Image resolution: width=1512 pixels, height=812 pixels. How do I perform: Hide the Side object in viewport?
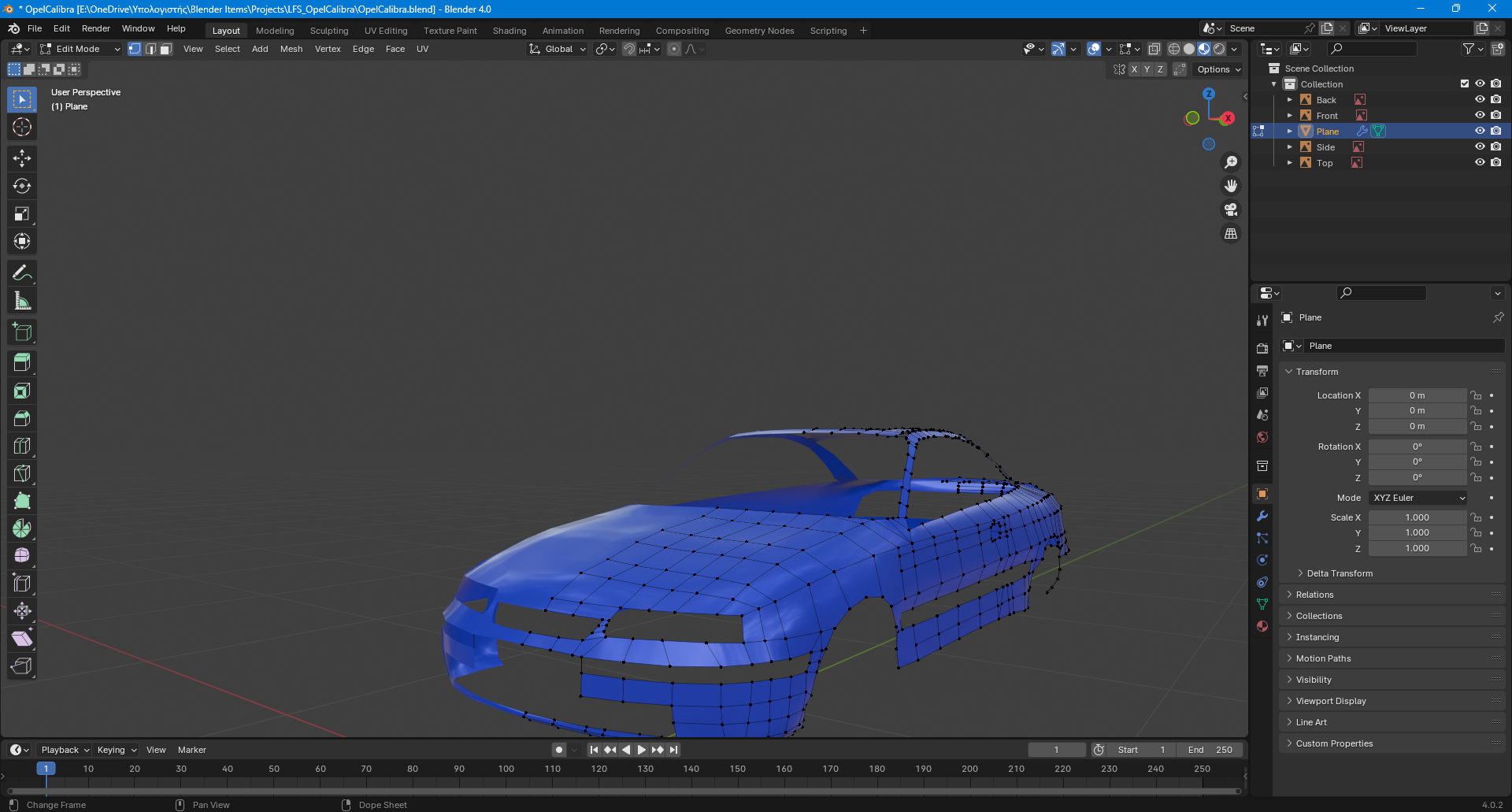[x=1480, y=147]
